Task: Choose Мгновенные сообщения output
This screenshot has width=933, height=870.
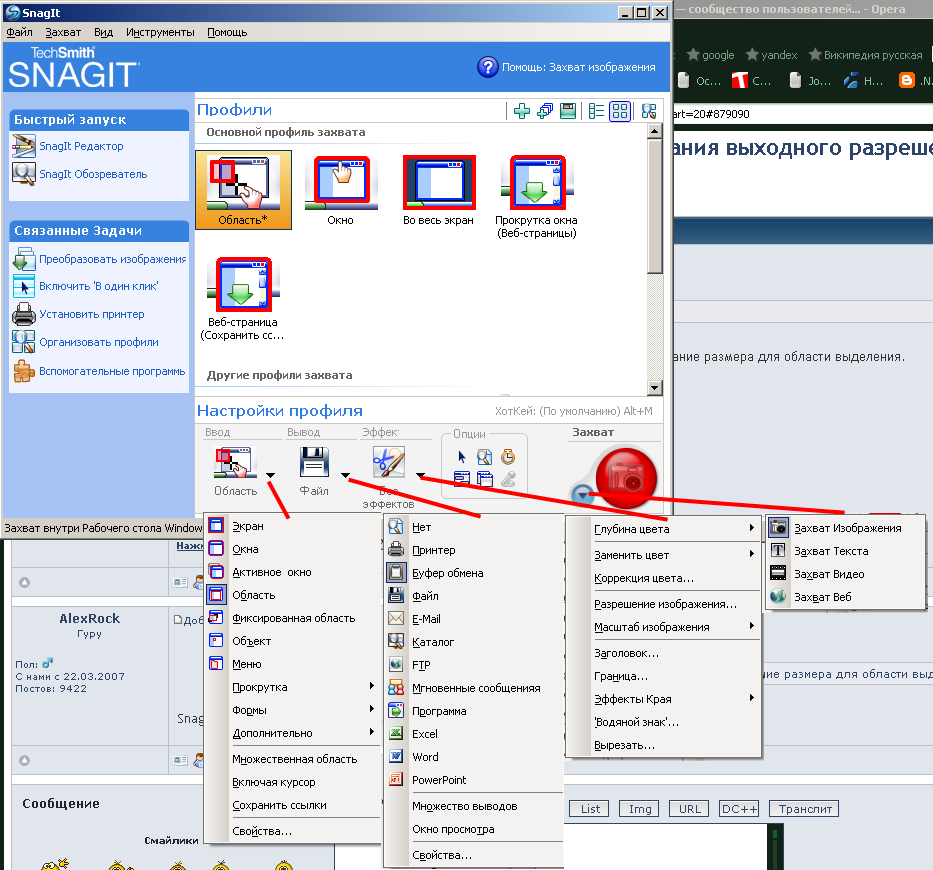Action: (x=474, y=688)
